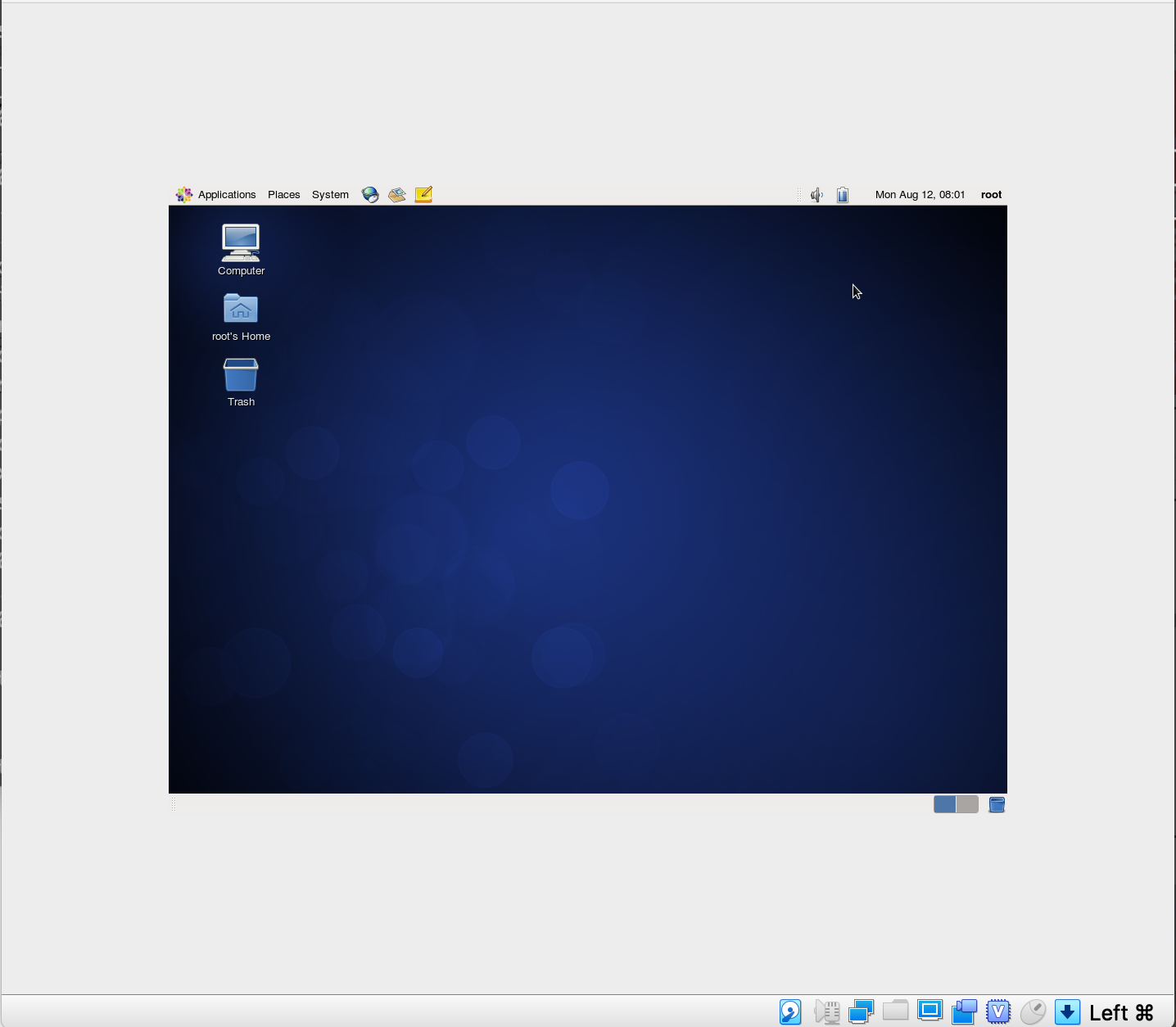Click the show desktop handle in bottom panel

point(174,804)
